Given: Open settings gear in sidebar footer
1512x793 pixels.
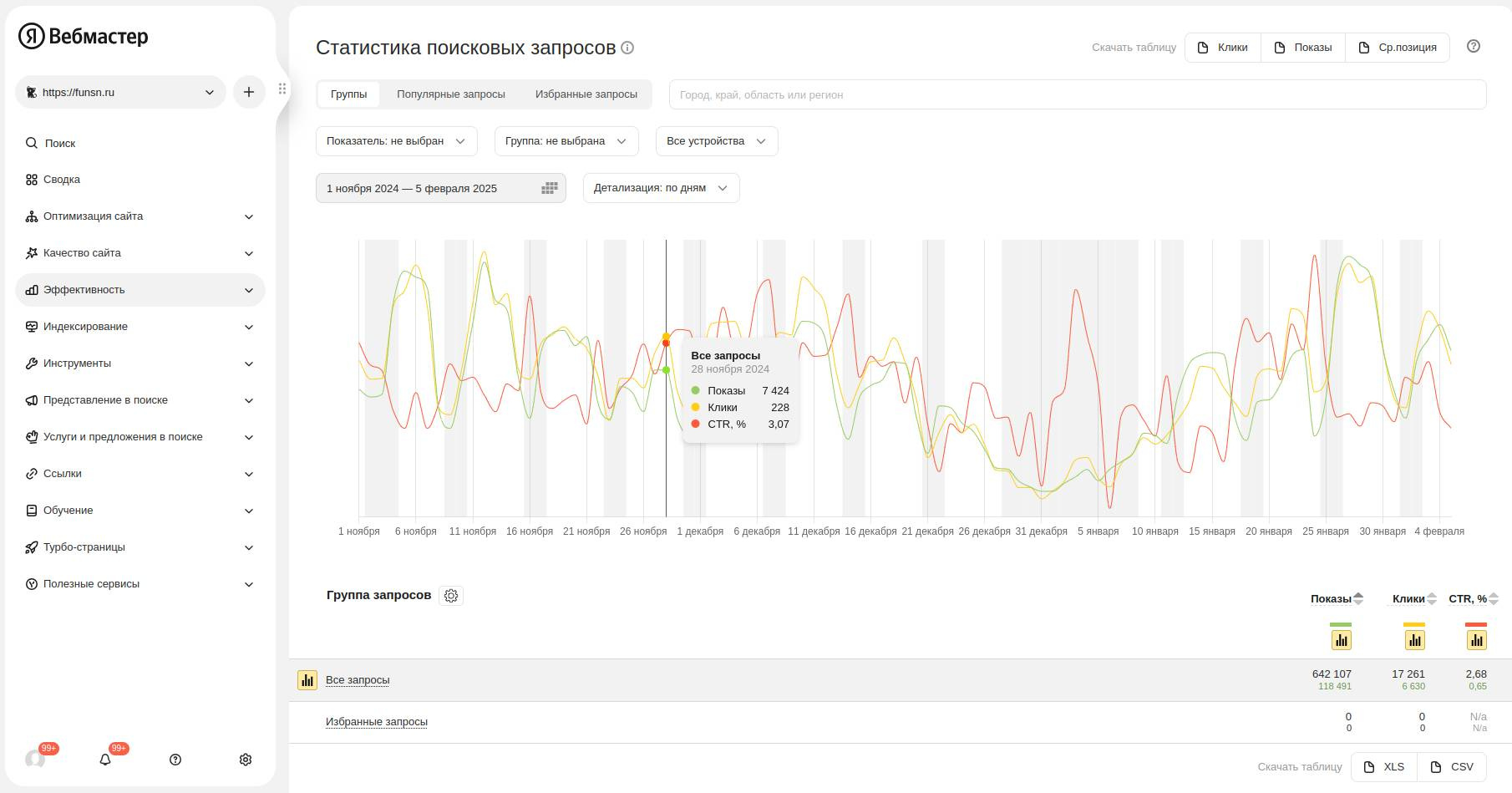Looking at the screenshot, I should (x=246, y=760).
